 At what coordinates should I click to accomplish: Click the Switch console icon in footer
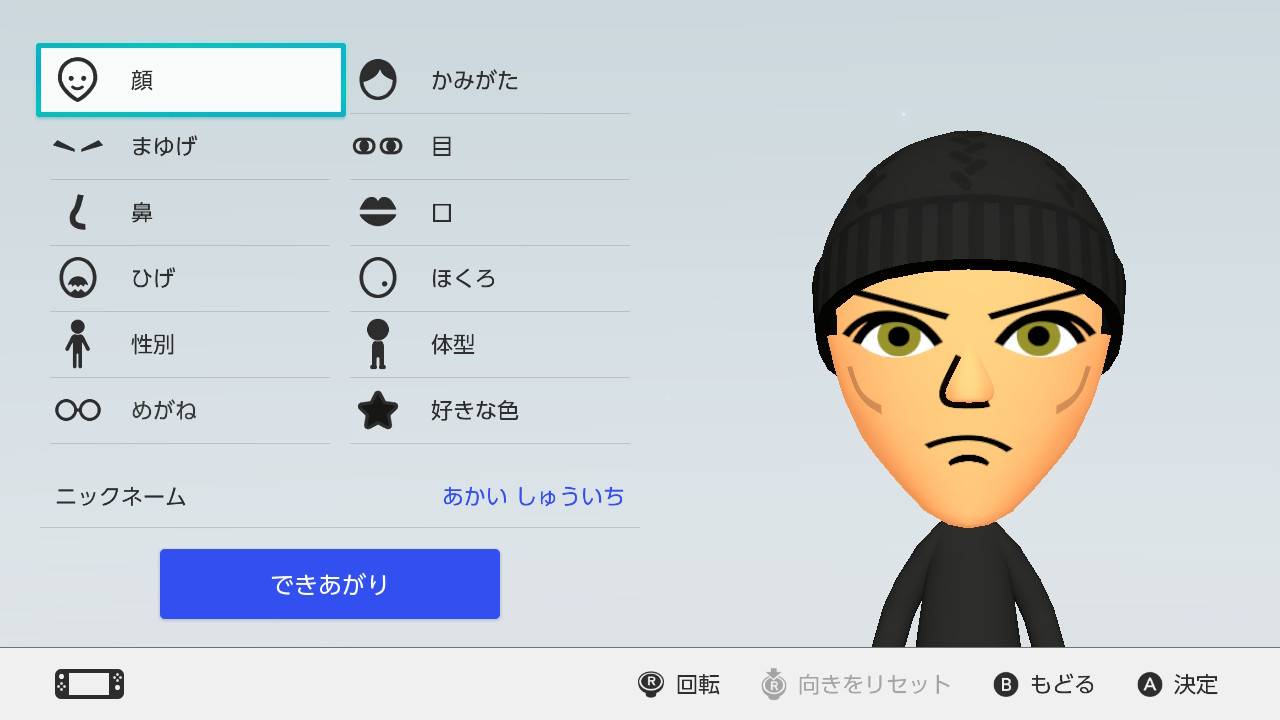click(89, 684)
